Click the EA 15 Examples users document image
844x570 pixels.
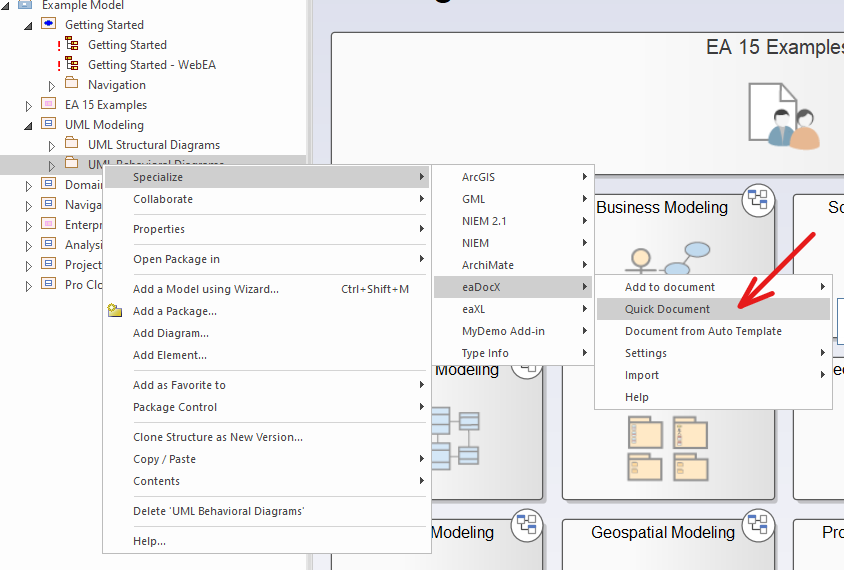coord(784,116)
